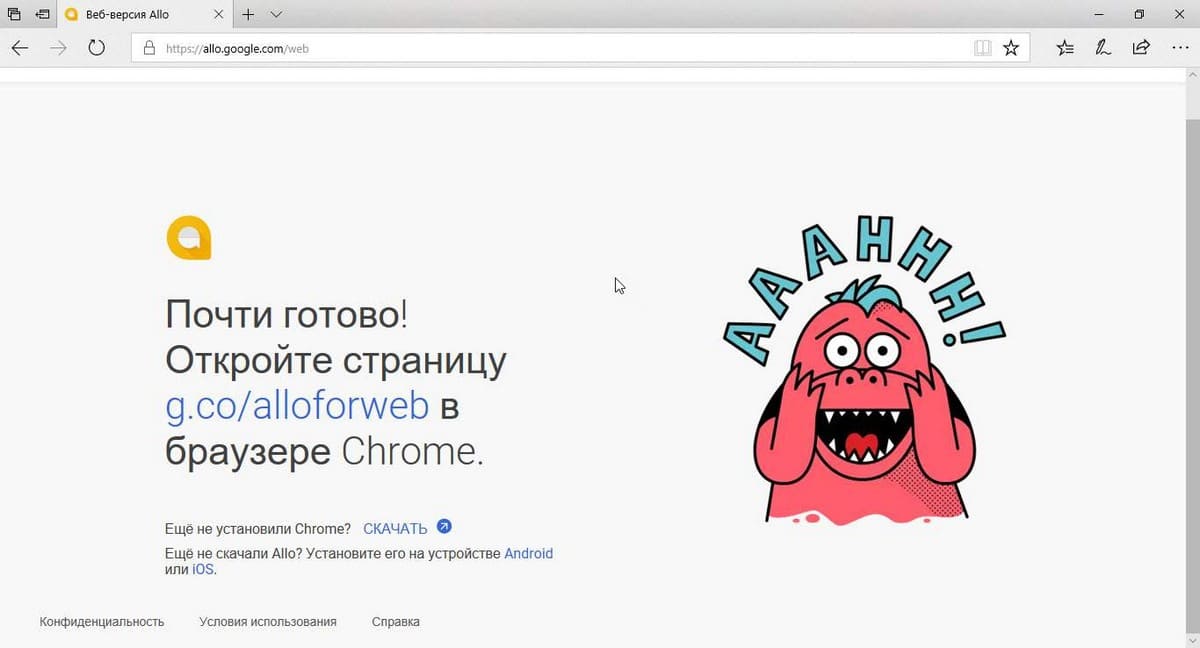Click СКАЧАТЬ download link
The image size is (1200, 648).
(x=395, y=528)
